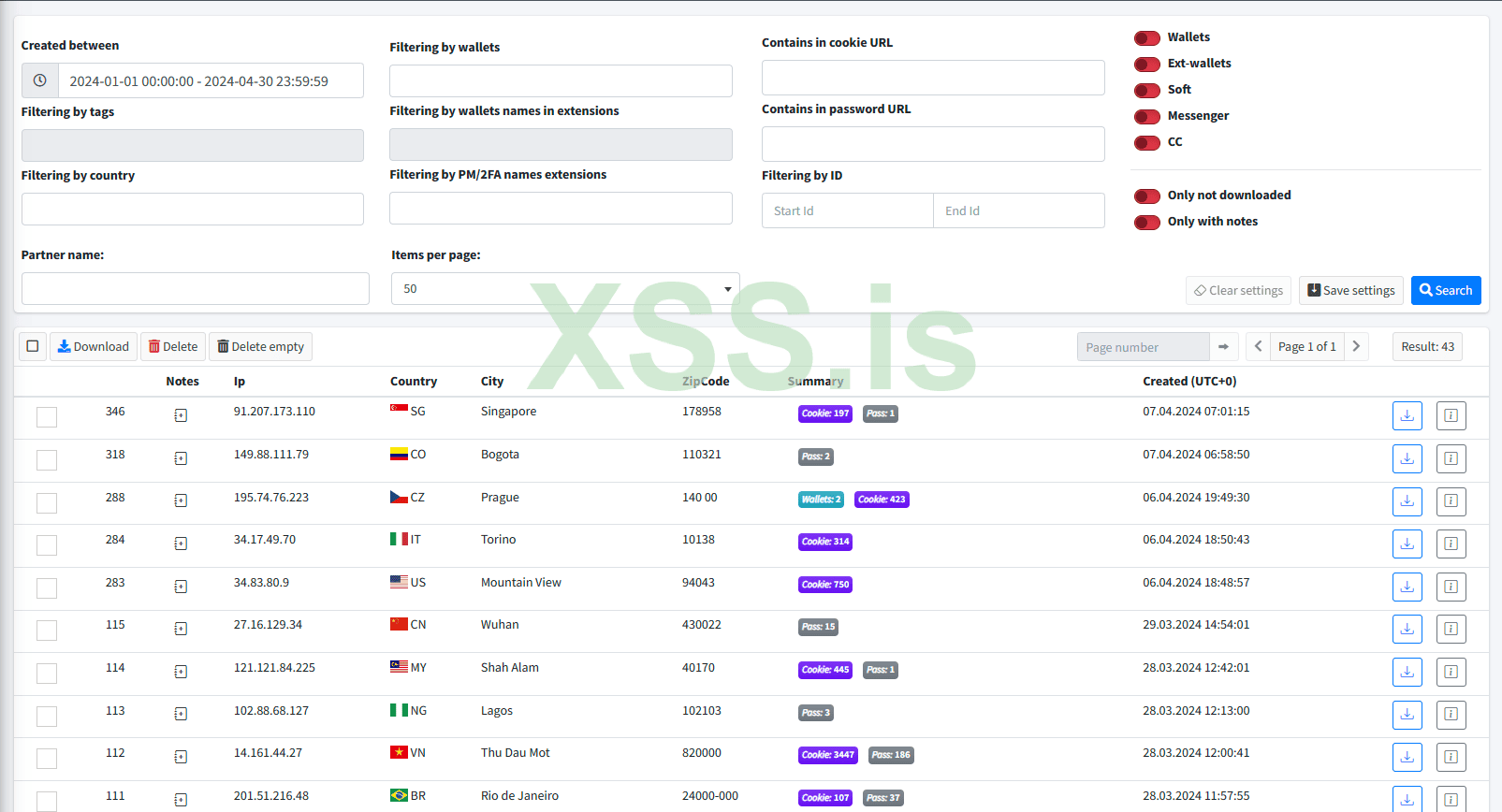The width and height of the screenshot is (1502, 812).
Task: Focus the Filtering by wallets field
Action: pyautogui.click(x=561, y=80)
